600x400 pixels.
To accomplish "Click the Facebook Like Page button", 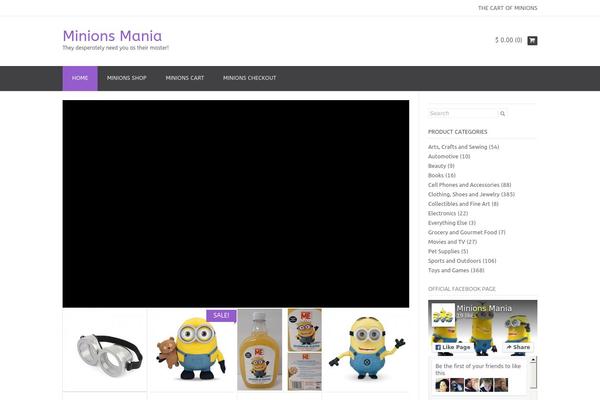I will coord(453,347).
